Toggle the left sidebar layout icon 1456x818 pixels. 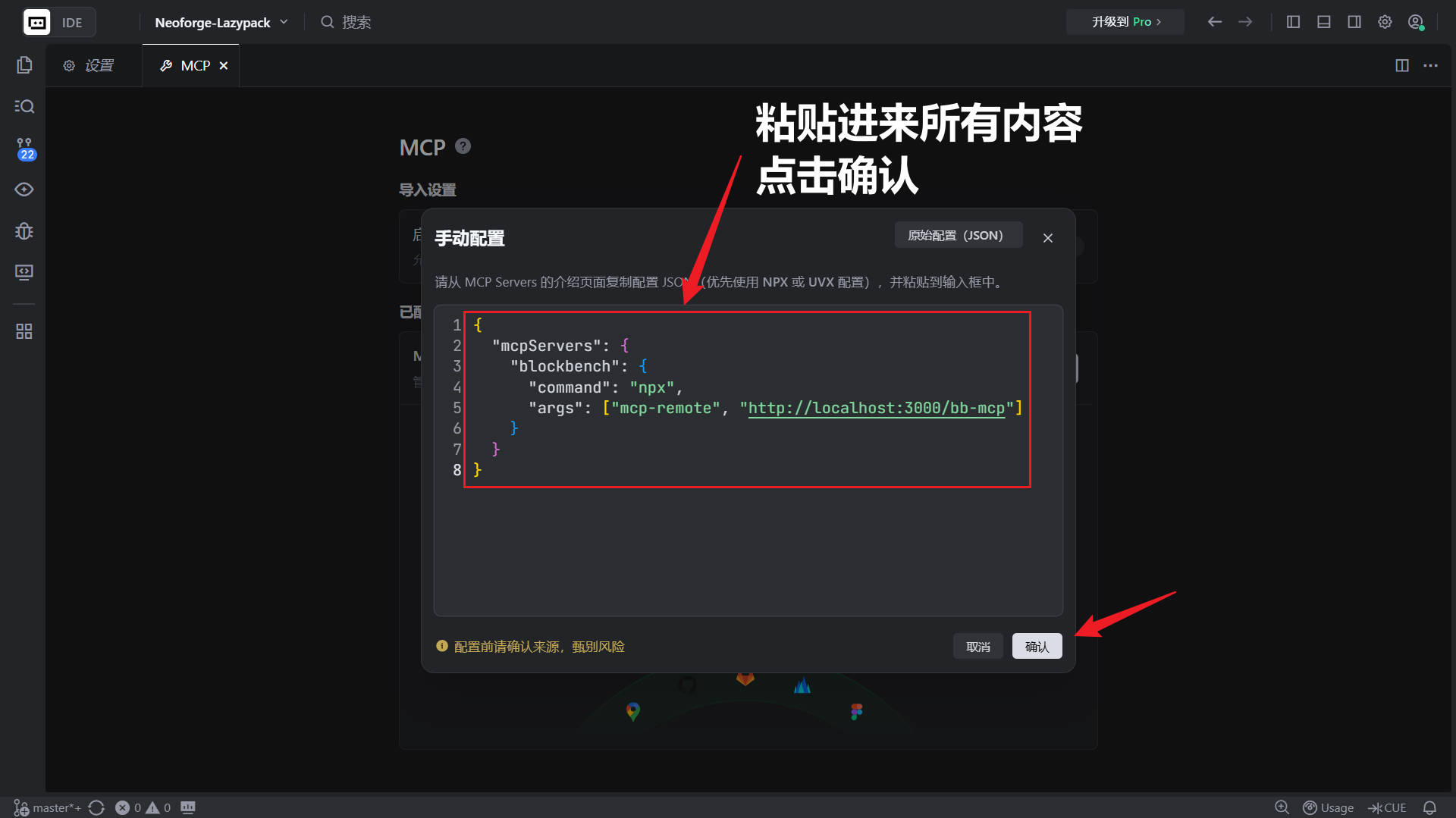[1294, 22]
